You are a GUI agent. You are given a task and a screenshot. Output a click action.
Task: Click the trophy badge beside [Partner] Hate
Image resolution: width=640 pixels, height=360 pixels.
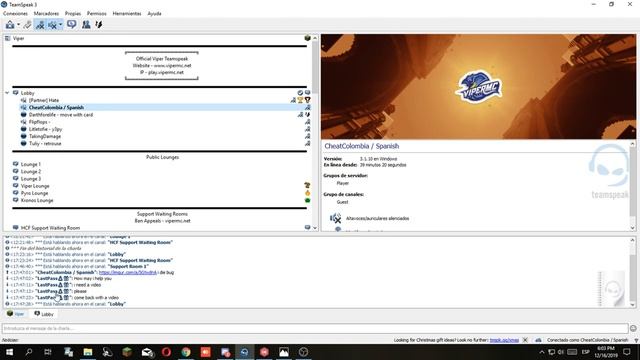coord(300,100)
